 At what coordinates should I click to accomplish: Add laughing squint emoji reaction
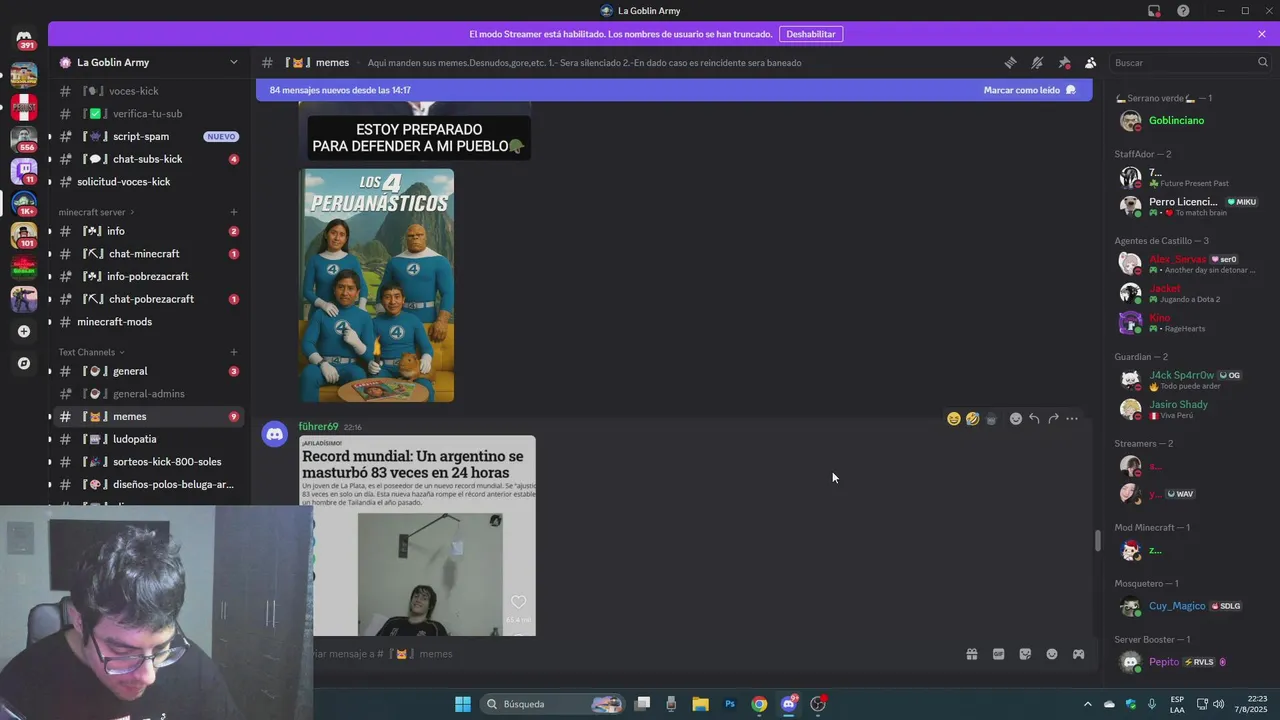(953, 419)
